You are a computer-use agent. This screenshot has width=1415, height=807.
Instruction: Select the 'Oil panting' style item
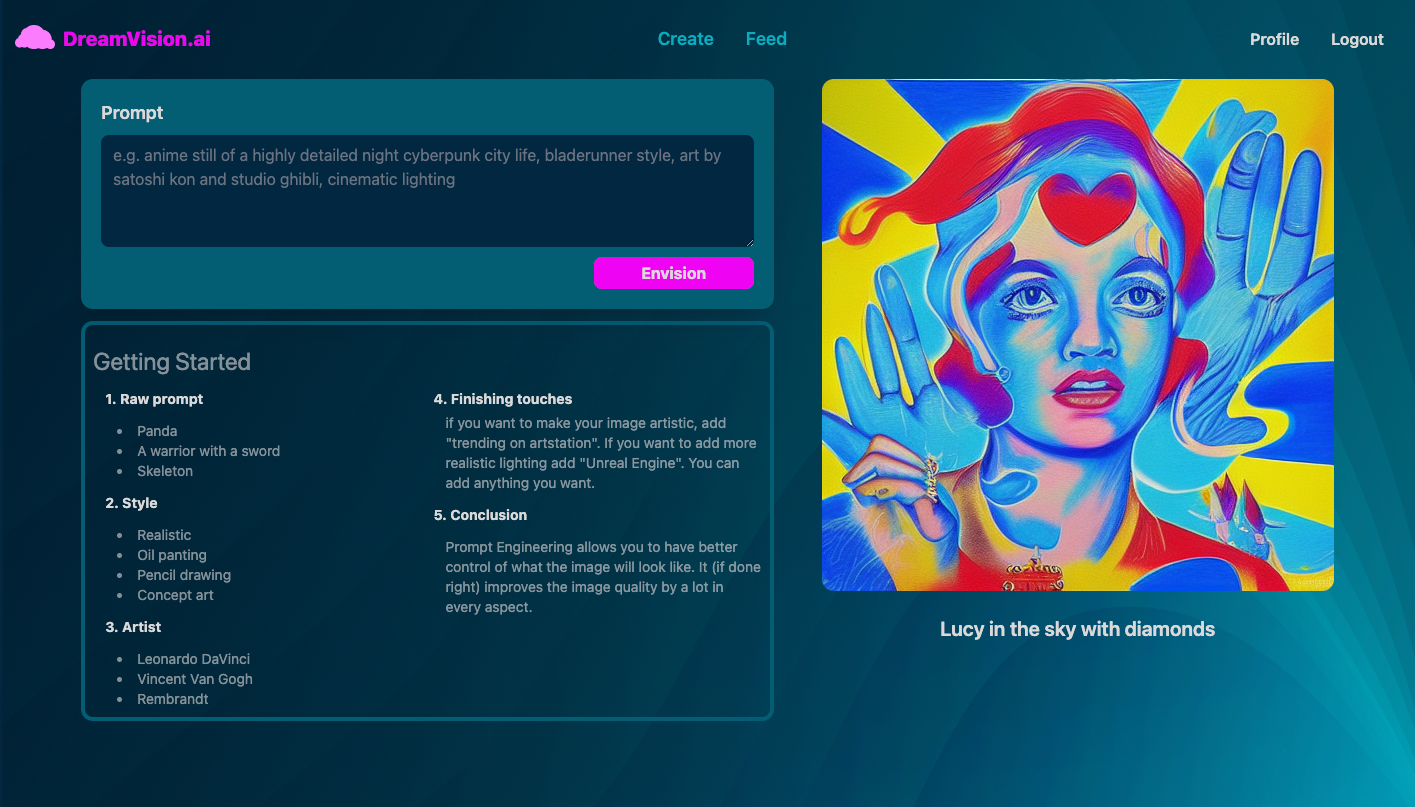pyautogui.click(x=172, y=555)
